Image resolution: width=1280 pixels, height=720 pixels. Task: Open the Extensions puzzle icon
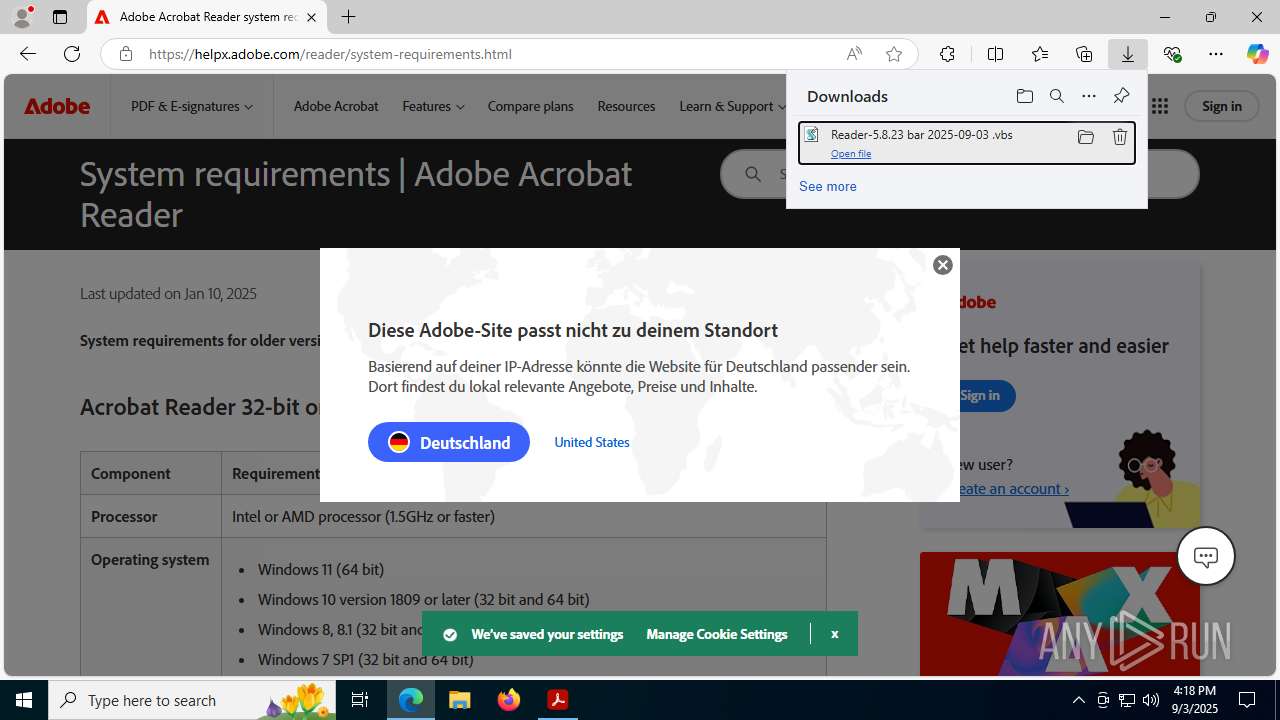coord(947,54)
